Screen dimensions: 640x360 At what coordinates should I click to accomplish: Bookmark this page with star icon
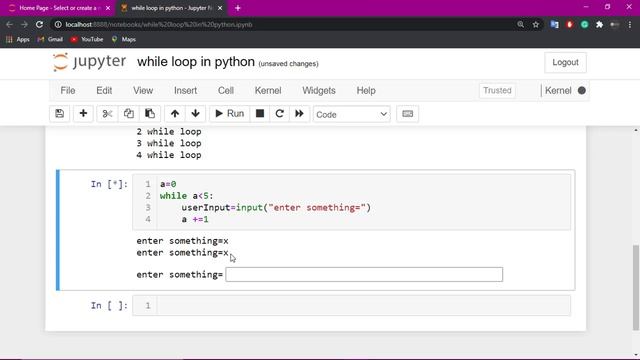536,24
